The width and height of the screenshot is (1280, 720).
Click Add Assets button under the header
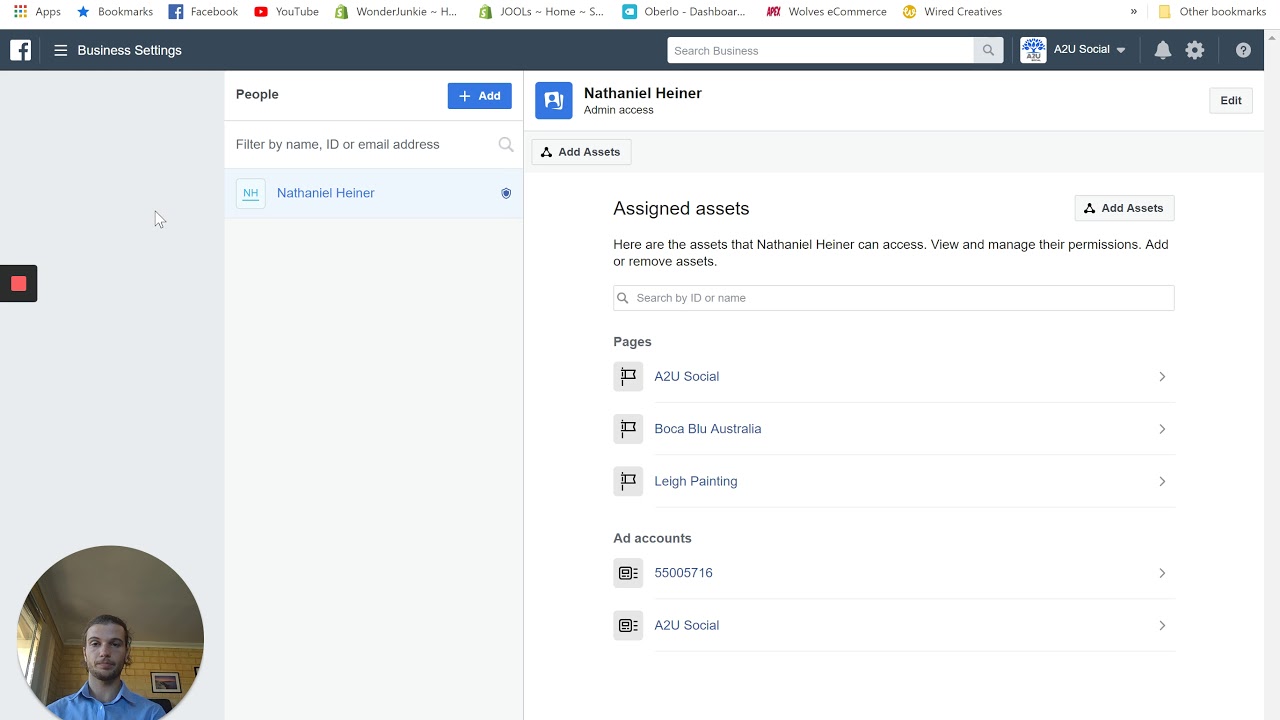tap(581, 152)
